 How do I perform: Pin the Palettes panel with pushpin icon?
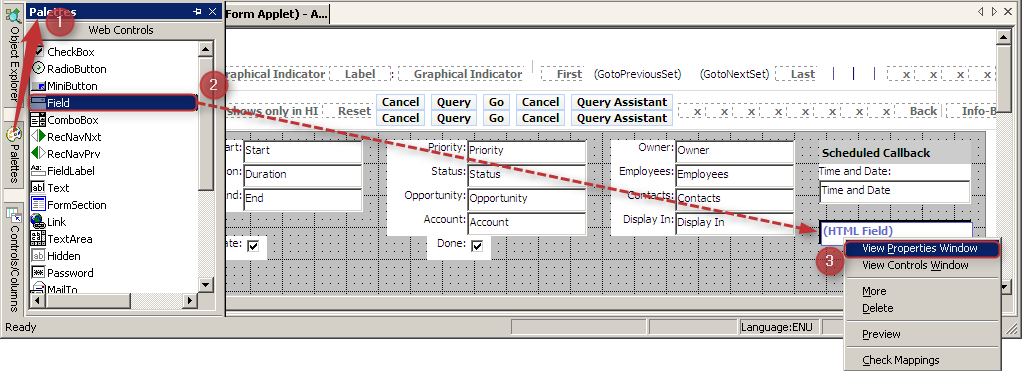197,12
